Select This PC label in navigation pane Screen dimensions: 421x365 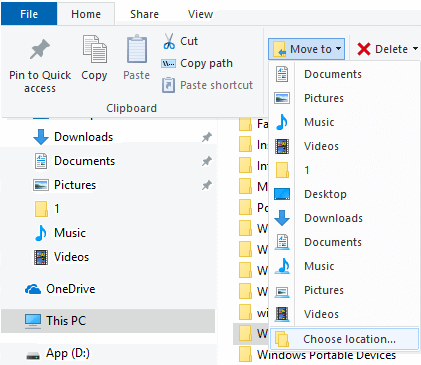[66, 321]
